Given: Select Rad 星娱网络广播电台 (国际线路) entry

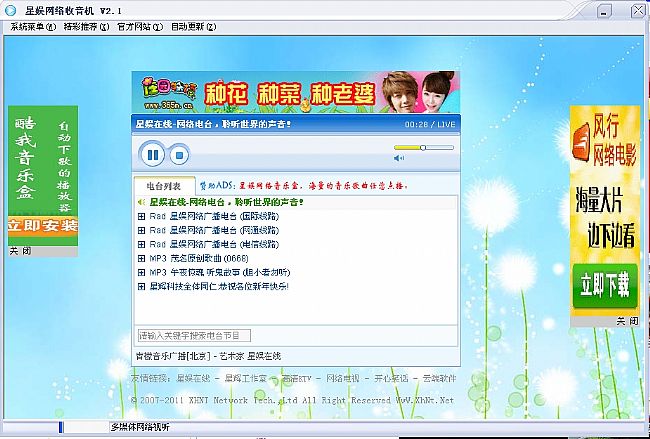Looking at the screenshot, I should click(x=214, y=216).
